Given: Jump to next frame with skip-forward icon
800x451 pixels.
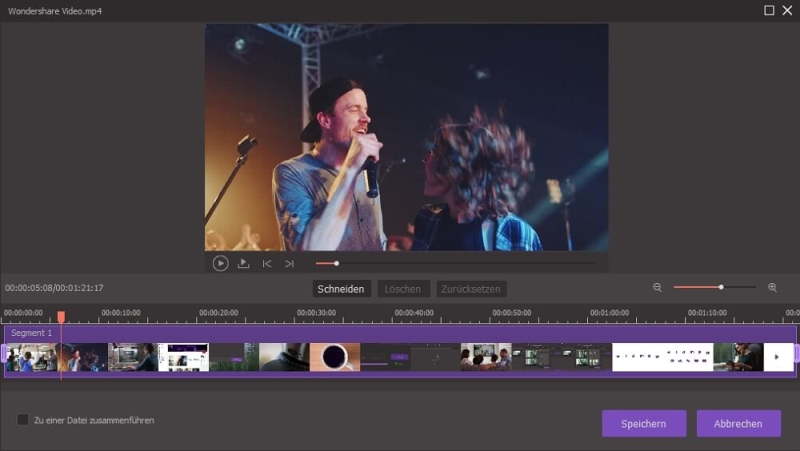Looking at the screenshot, I should point(289,264).
